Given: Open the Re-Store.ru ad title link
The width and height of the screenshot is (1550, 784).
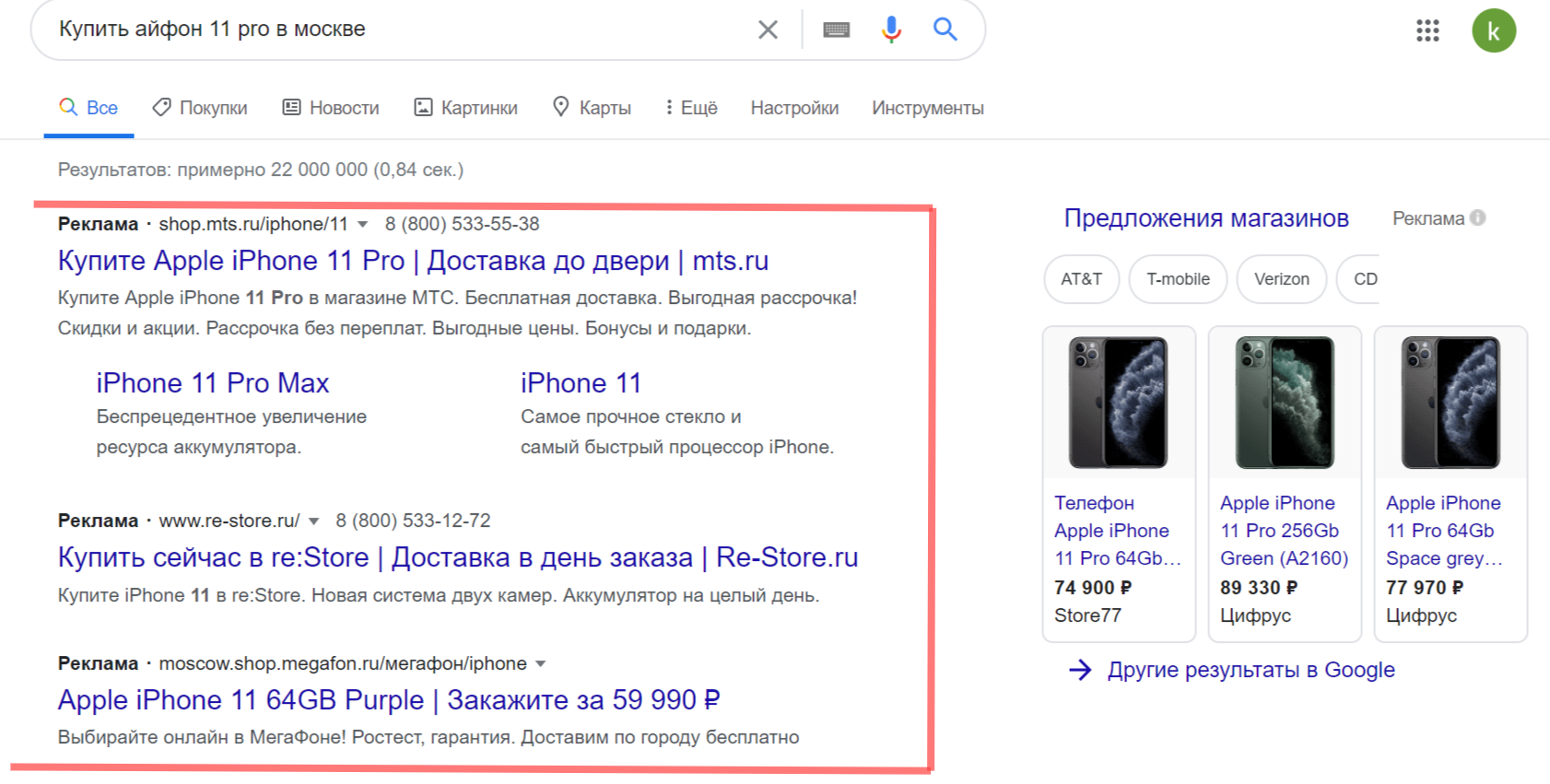Looking at the screenshot, I should pyautogui.click(x=458, y=557).
